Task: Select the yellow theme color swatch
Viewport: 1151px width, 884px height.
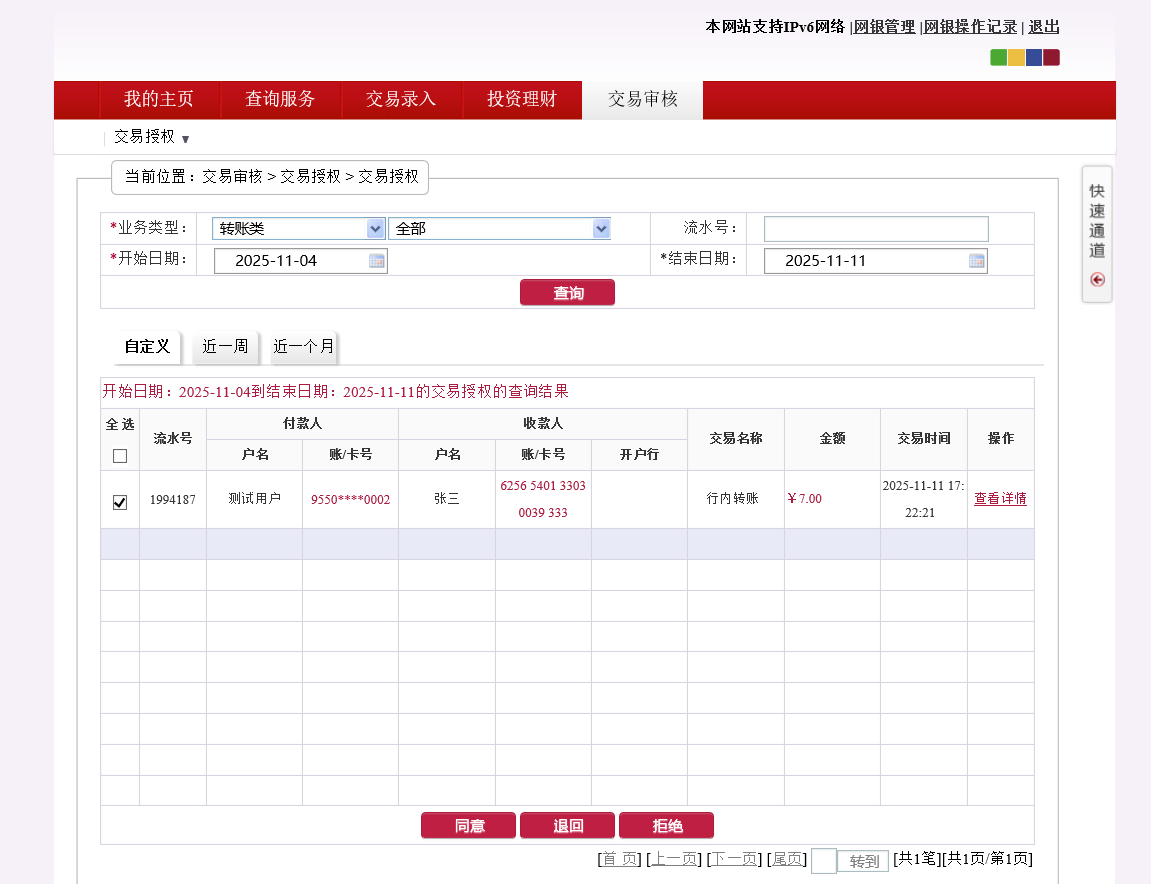Action: pyautogui.click(x=1016, y=57)
